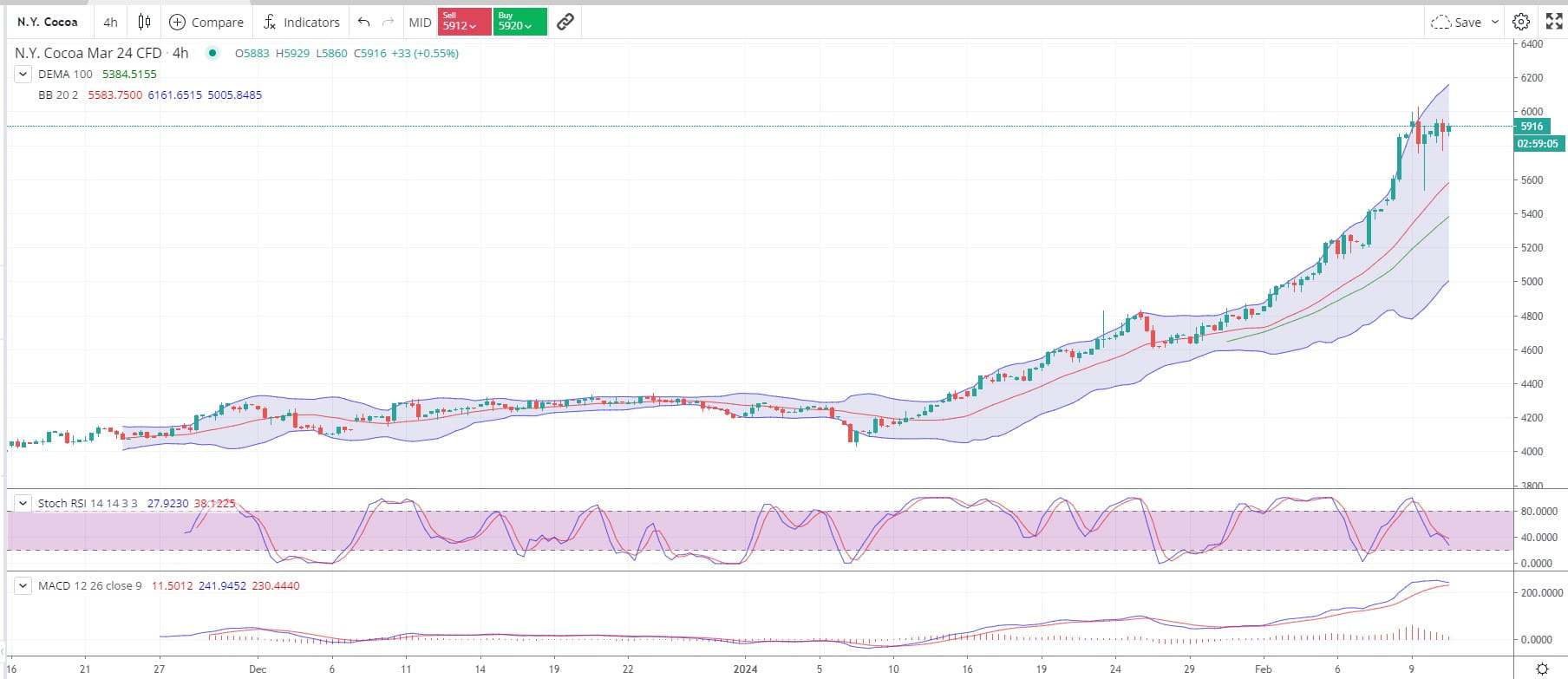The height and width of the screenshot is (679, 1568).
Task: Enter fullscreen chart mode
Action: [x=1554, y=23]
